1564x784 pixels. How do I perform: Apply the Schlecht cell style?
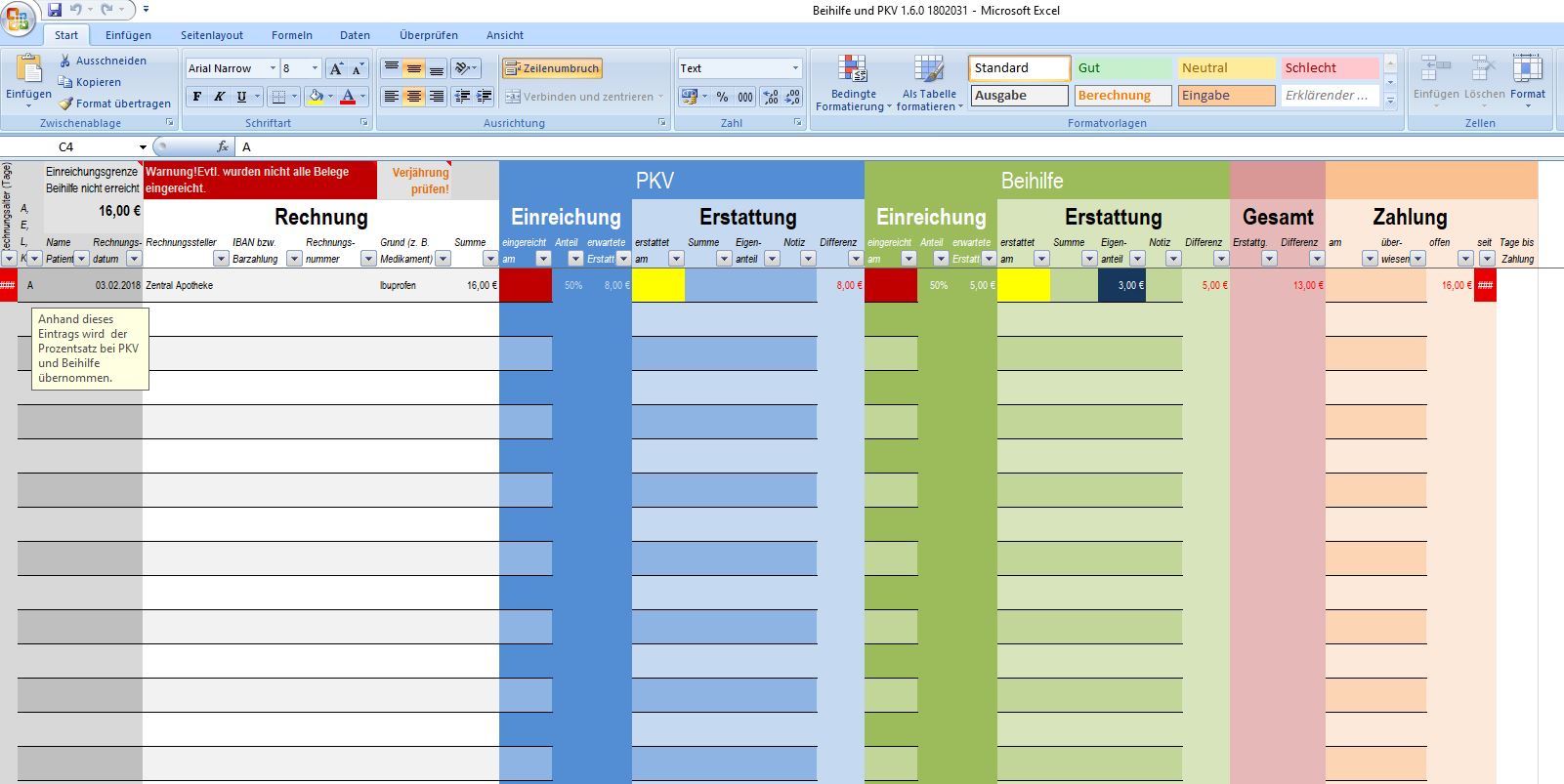[x=1329, y=68]
